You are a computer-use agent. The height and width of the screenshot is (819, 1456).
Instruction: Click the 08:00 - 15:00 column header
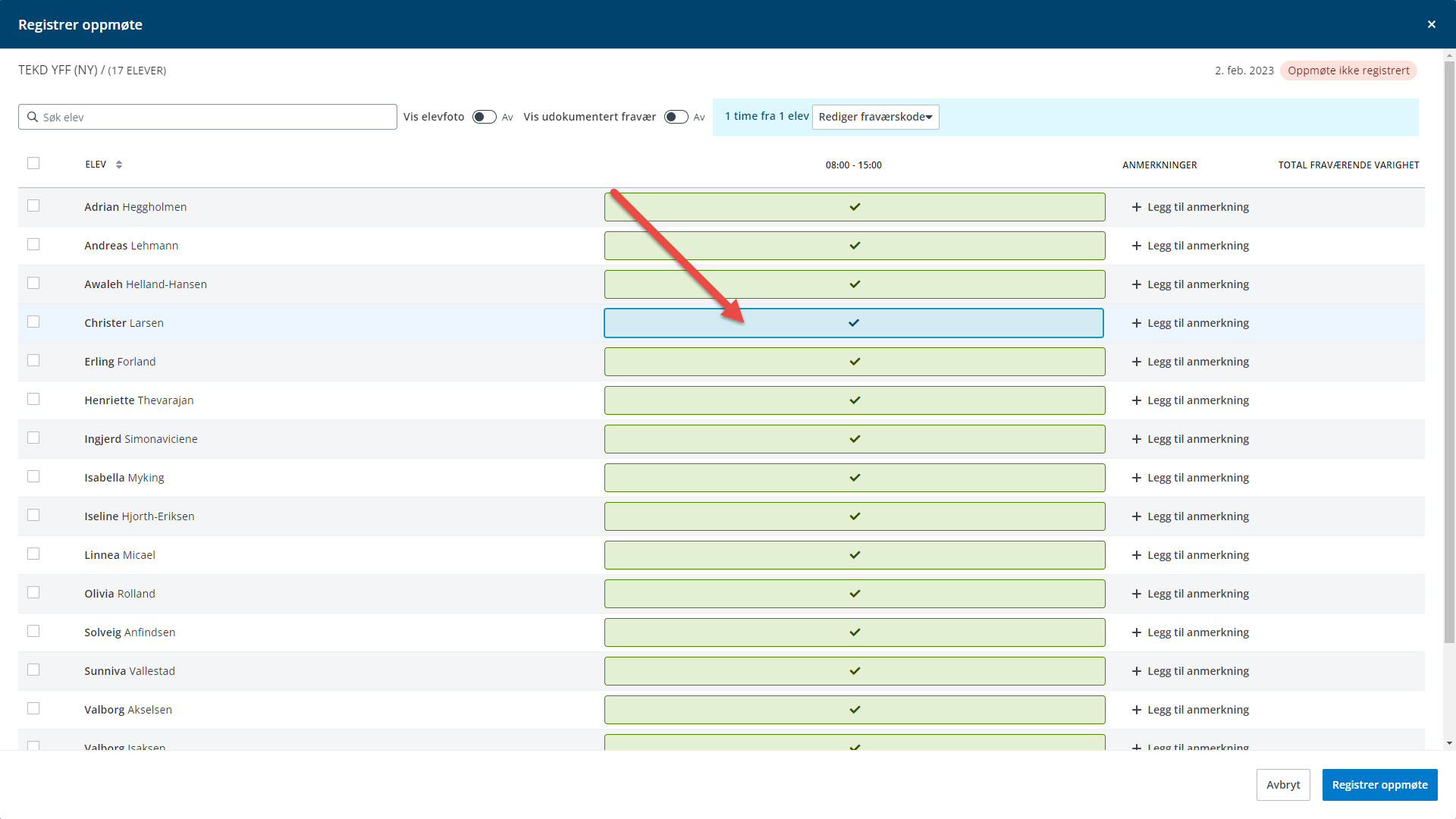click(853, 165)
